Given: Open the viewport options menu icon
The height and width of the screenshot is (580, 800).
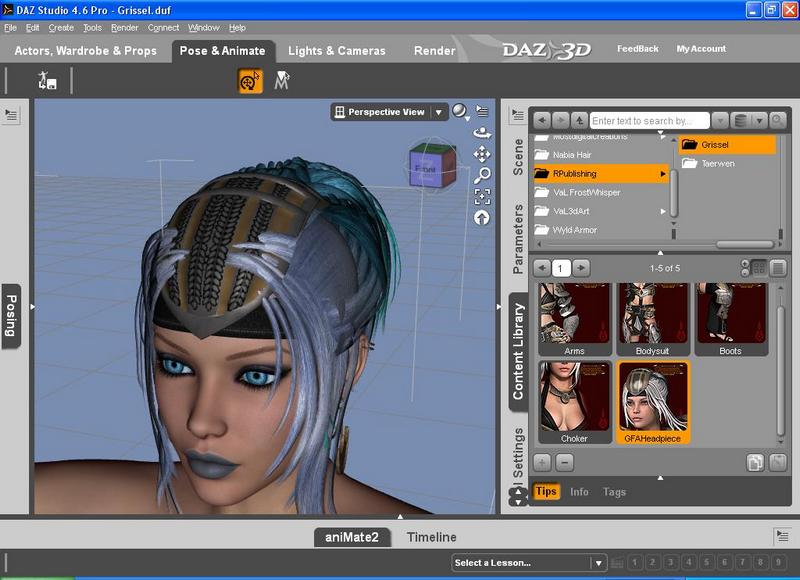Looking at the screenshot, I should [482, 111].
